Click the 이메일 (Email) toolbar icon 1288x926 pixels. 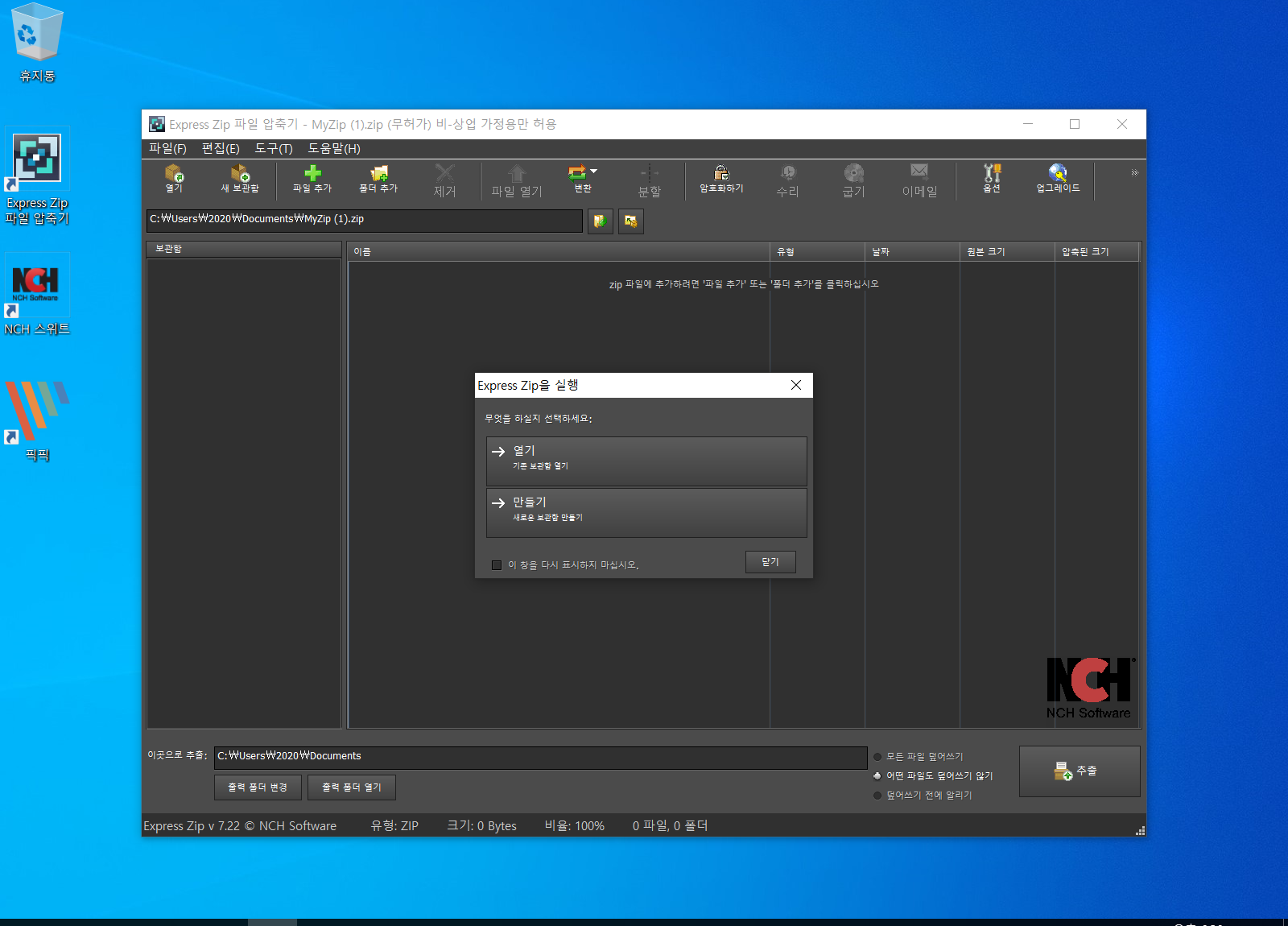click(919, 180)
